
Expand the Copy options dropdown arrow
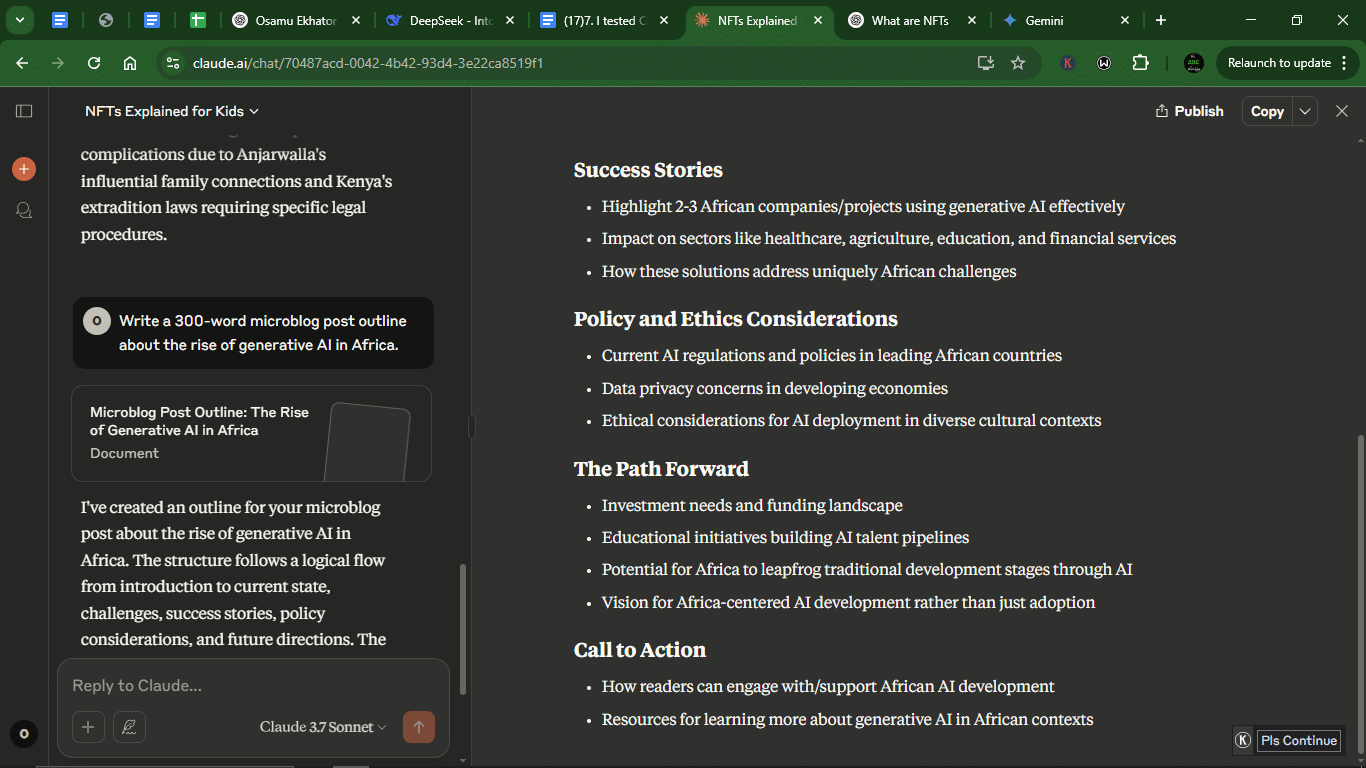pyautogui.click(x=1305, y=111)
